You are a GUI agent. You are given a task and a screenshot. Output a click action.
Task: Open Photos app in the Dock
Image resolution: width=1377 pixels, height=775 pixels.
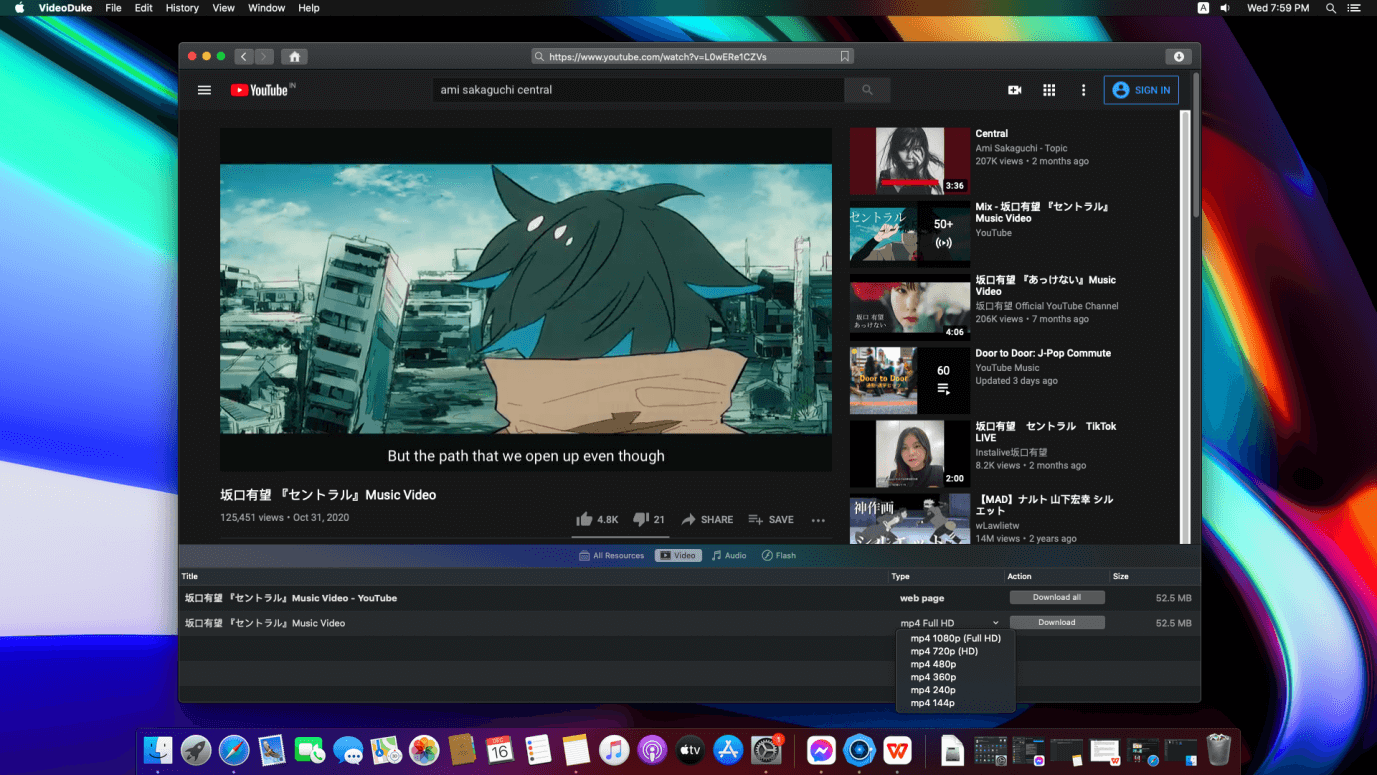point(424,750)
